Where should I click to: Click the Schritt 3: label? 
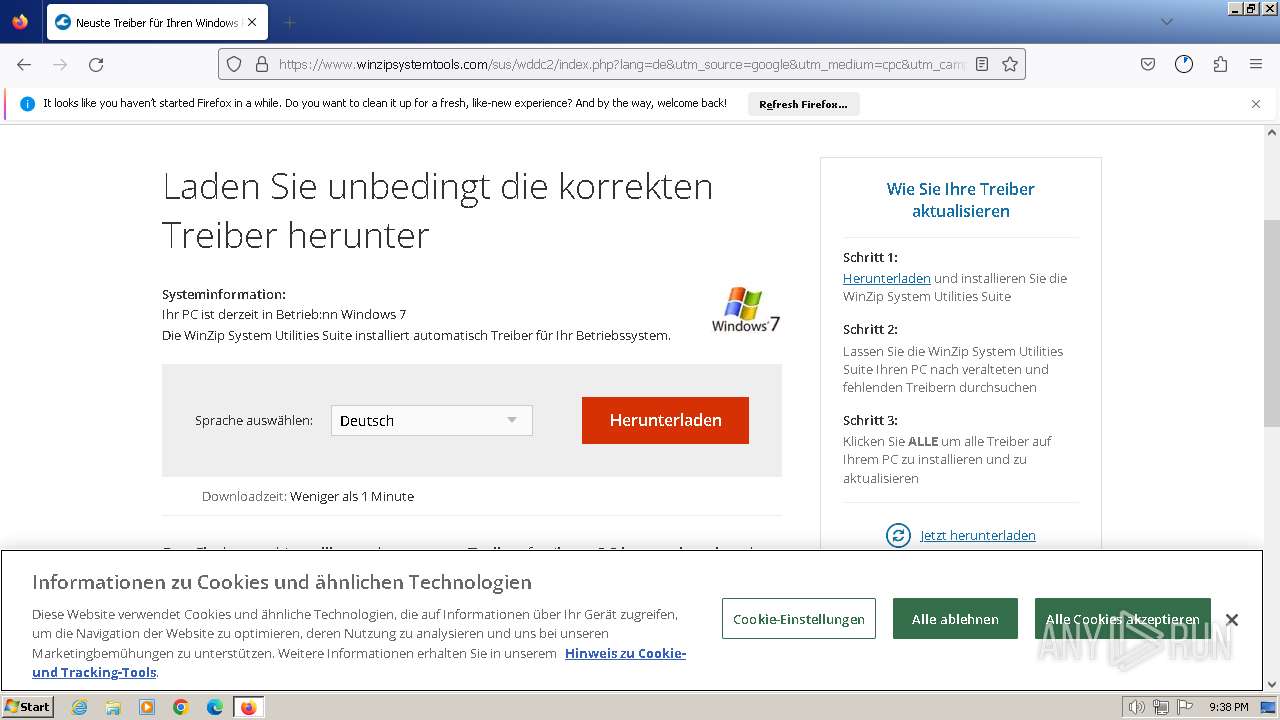[870, 420]
